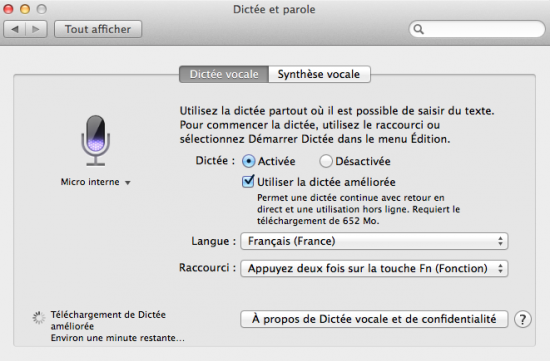The height and width of the screenshot is (361, 550).
Task: Uncheck Utiliser la dictée améliorée
Action: coord(248,181)
